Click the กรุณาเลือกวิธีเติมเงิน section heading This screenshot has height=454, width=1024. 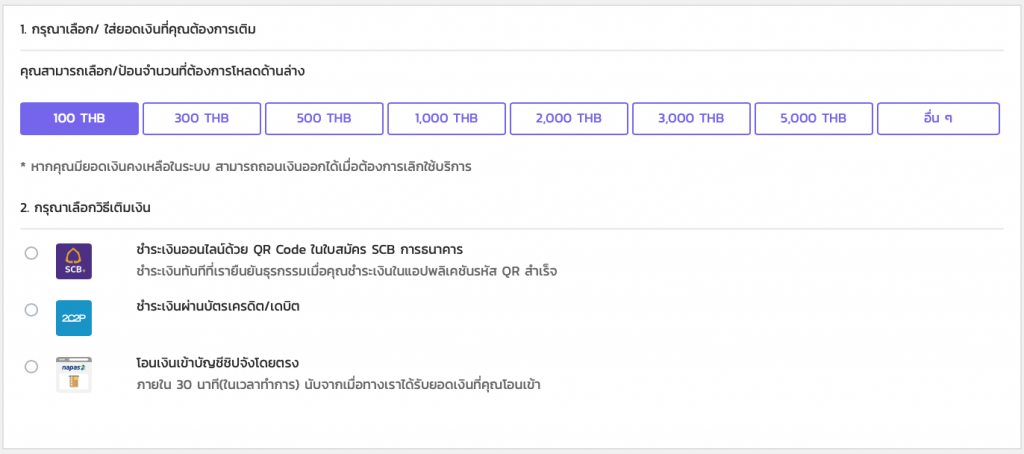click(85, 208)
